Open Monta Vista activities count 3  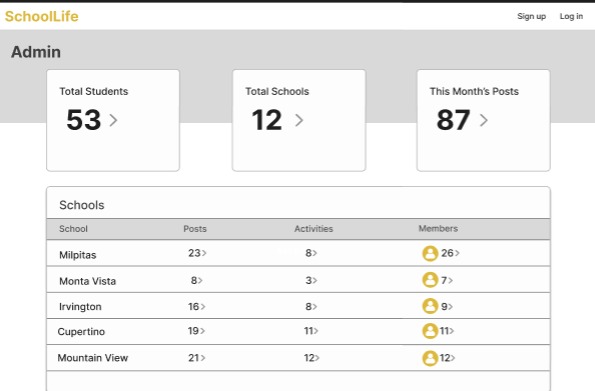(311, 281)
